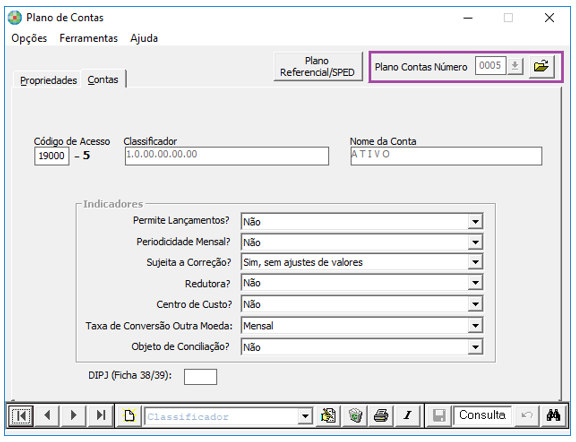Viewport: 576px width, 442px height.
Task: Click the DIPJ (Ficha 38/39) input box
Action: (200, 377)
